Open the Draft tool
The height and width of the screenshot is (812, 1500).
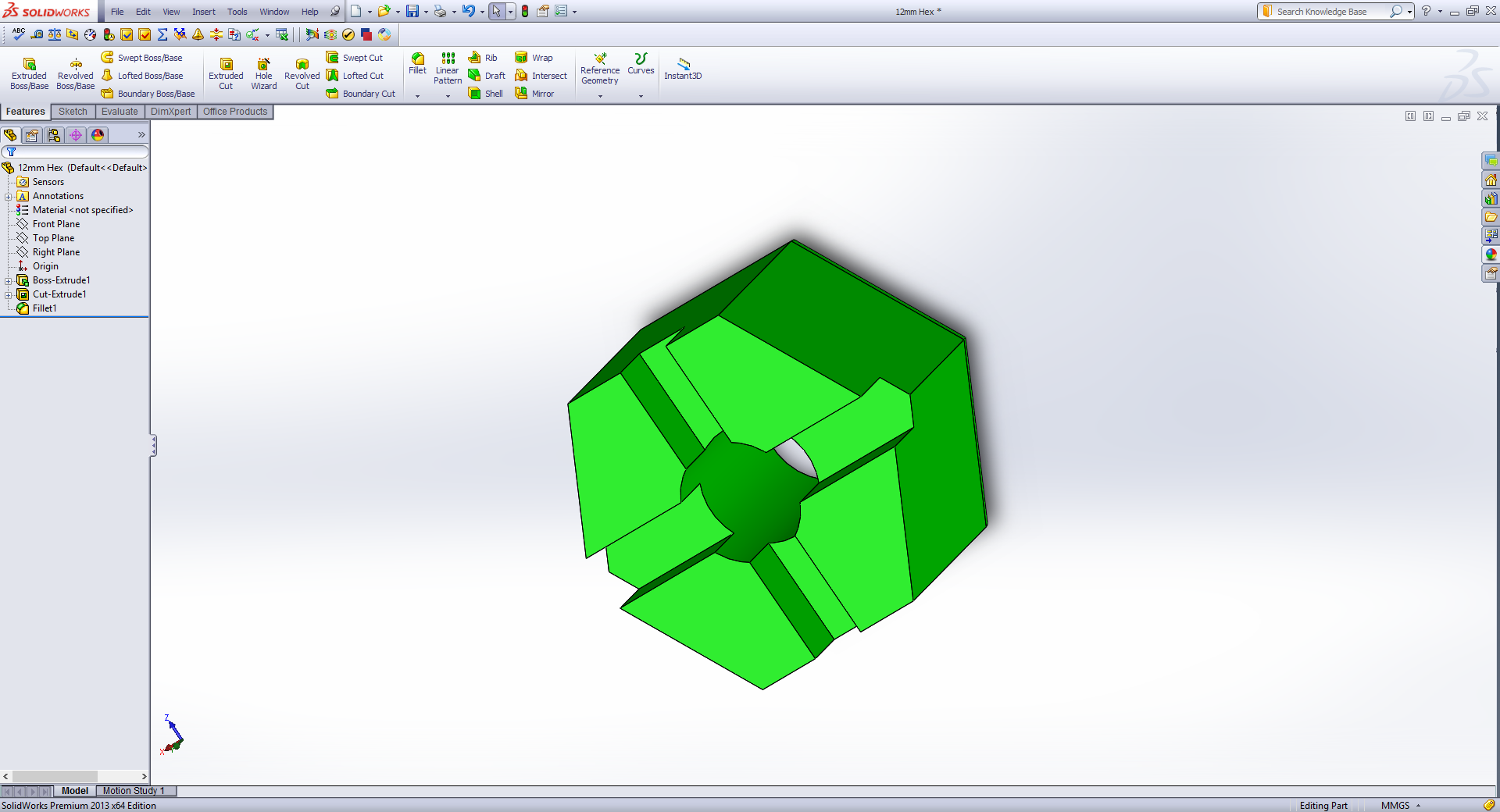coord(487,76)
